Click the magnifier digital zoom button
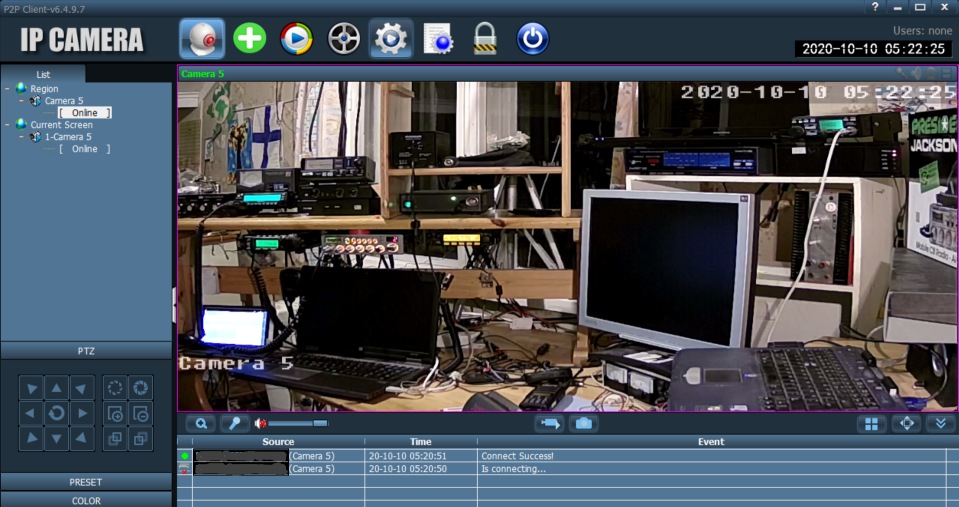Screen dimensions: 959x507 (x=201, y=423)
